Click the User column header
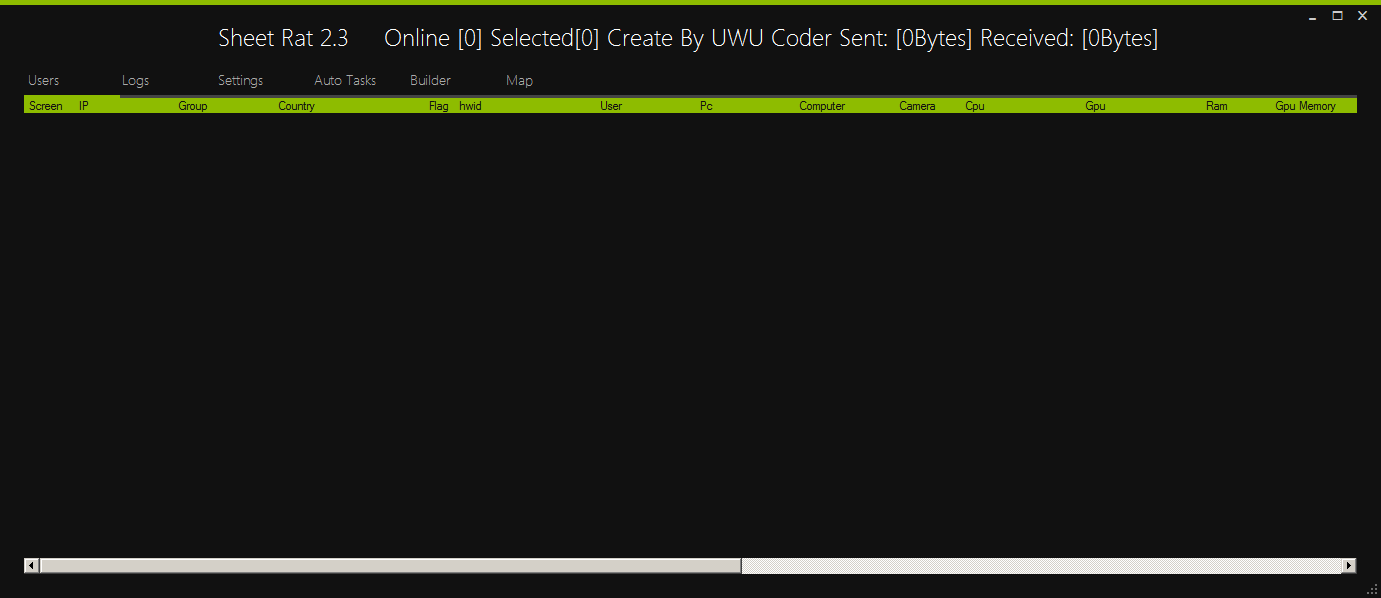Image resolution: width=1381 pixels, height=598 pixels. (x=611, y=106)
